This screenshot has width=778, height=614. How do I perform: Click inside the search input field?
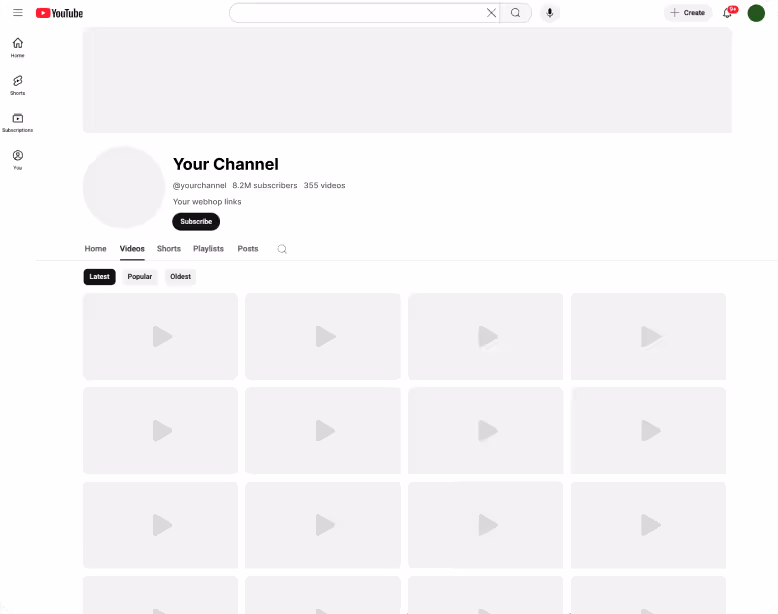coord(360,13)
